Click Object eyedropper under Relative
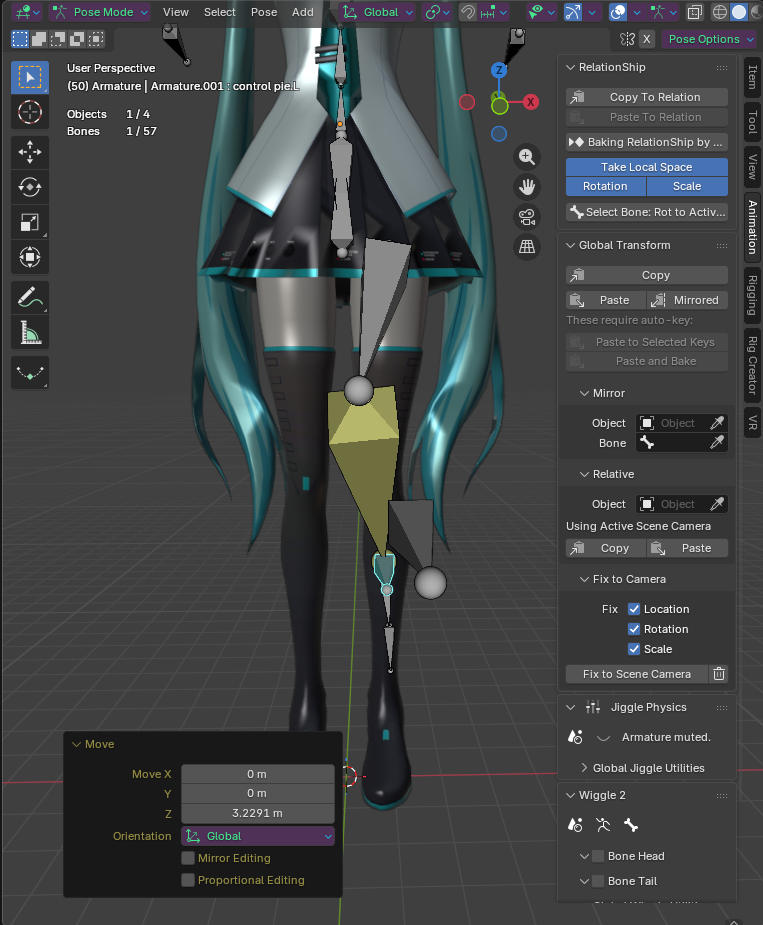 pos(717,504)
